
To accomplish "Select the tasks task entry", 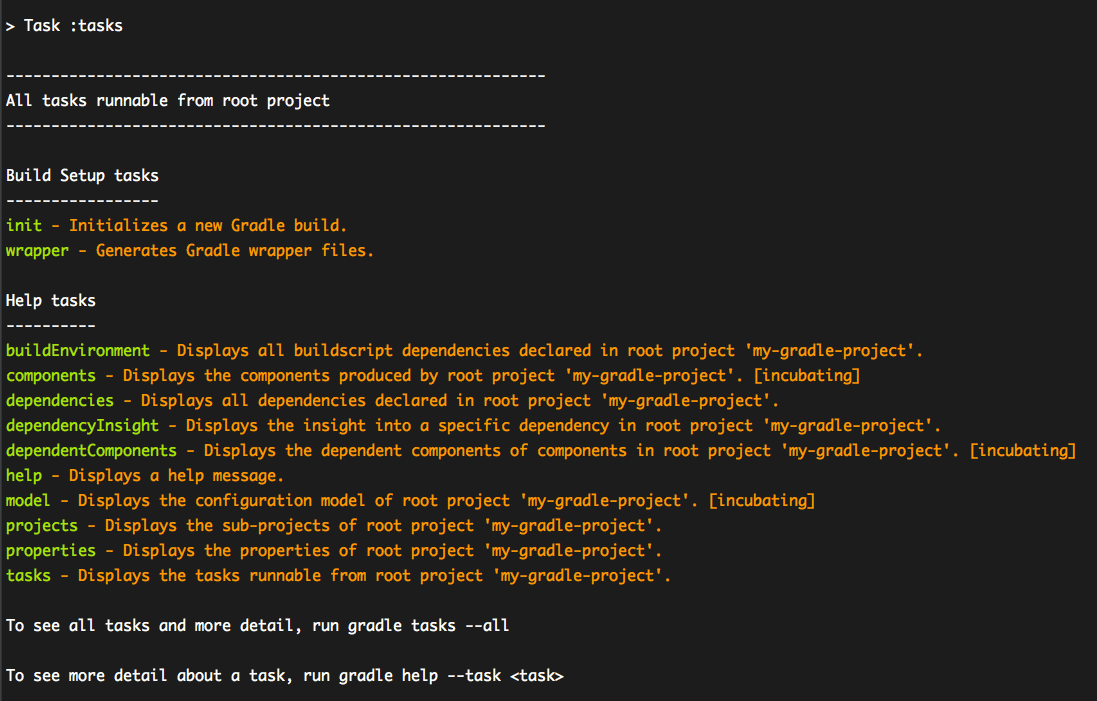I will click(26, 575).
